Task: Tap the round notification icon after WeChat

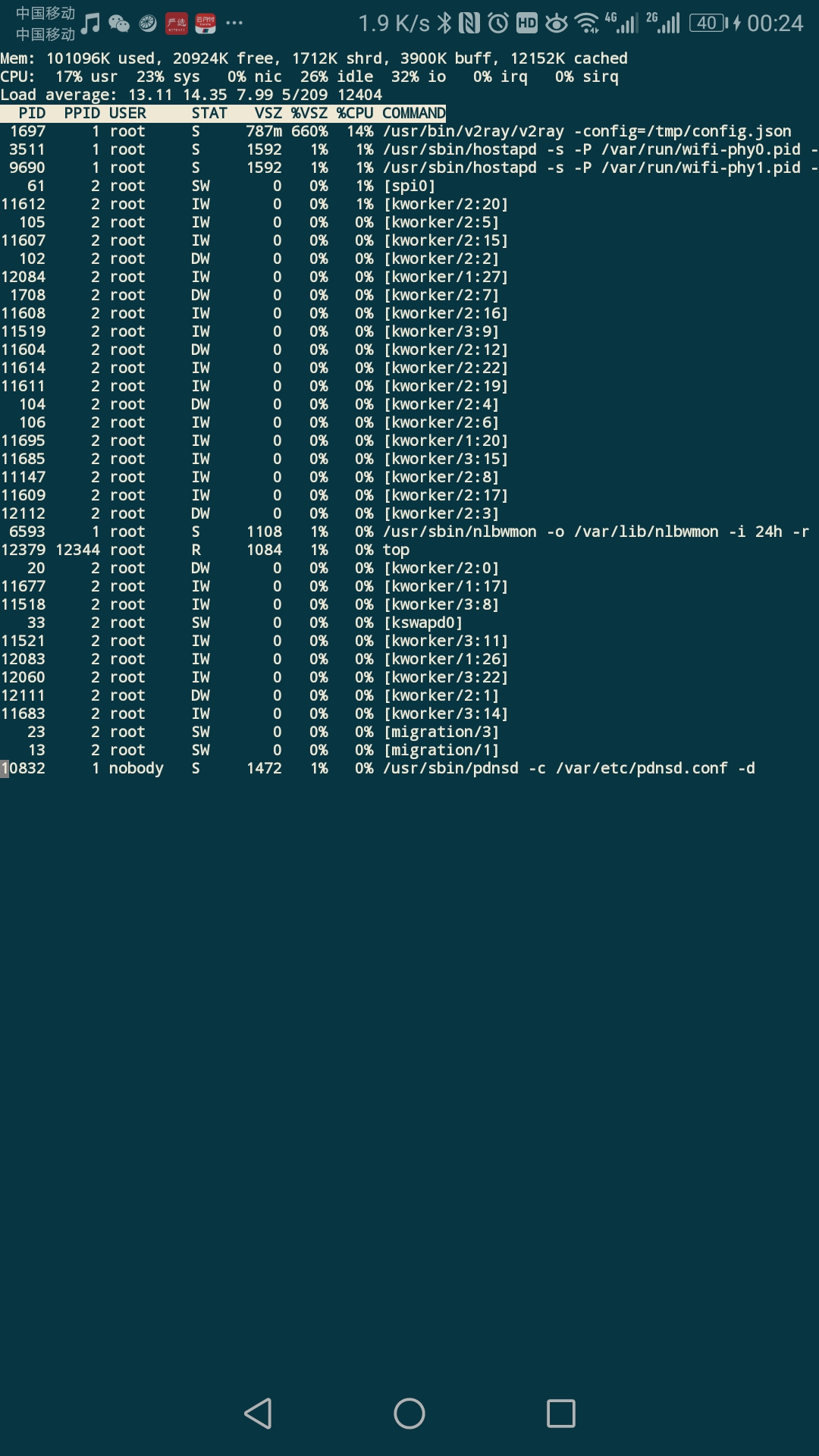Action: click(148, 24)
